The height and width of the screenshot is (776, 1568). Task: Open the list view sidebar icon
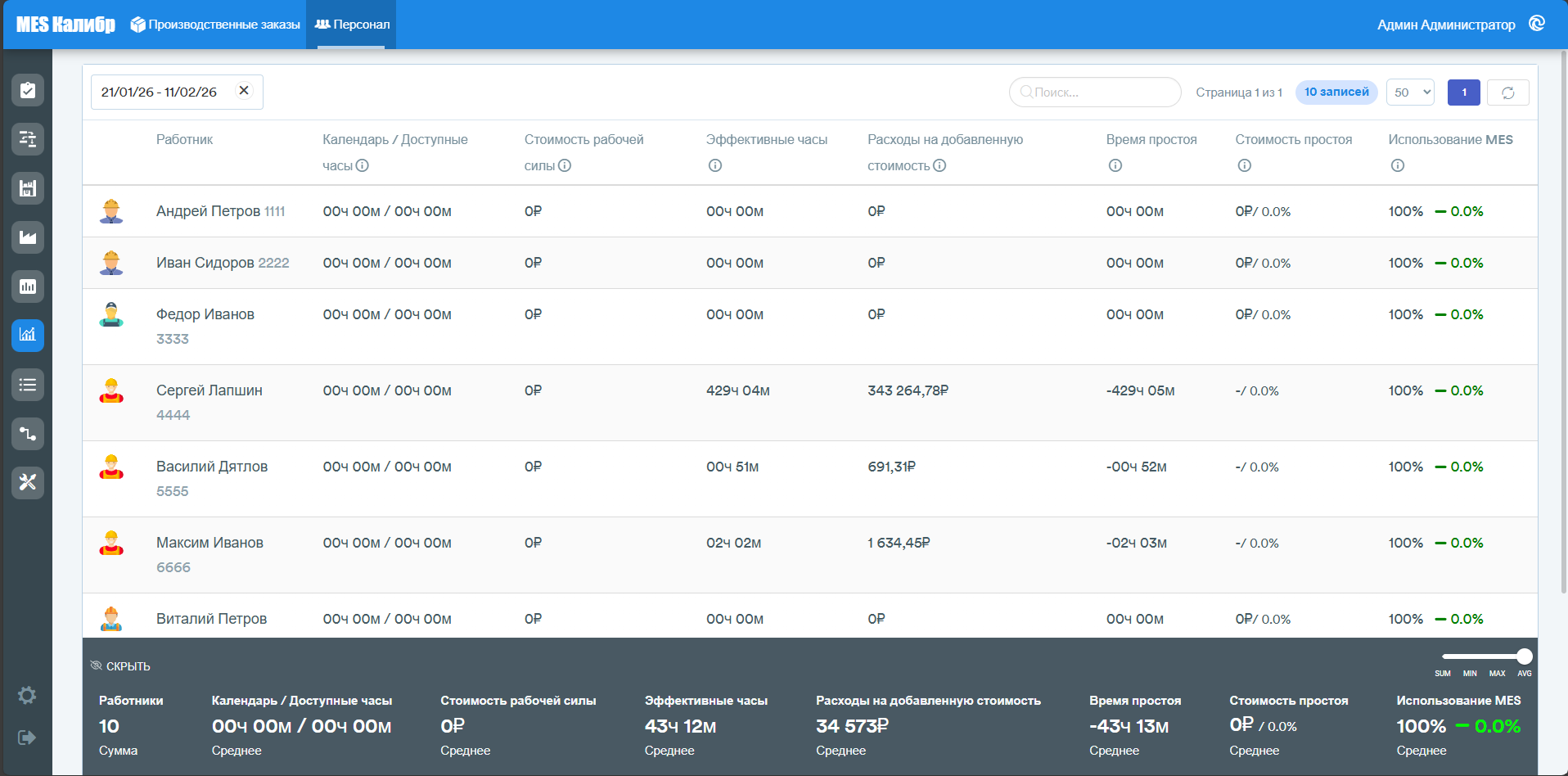click(28, 385)
